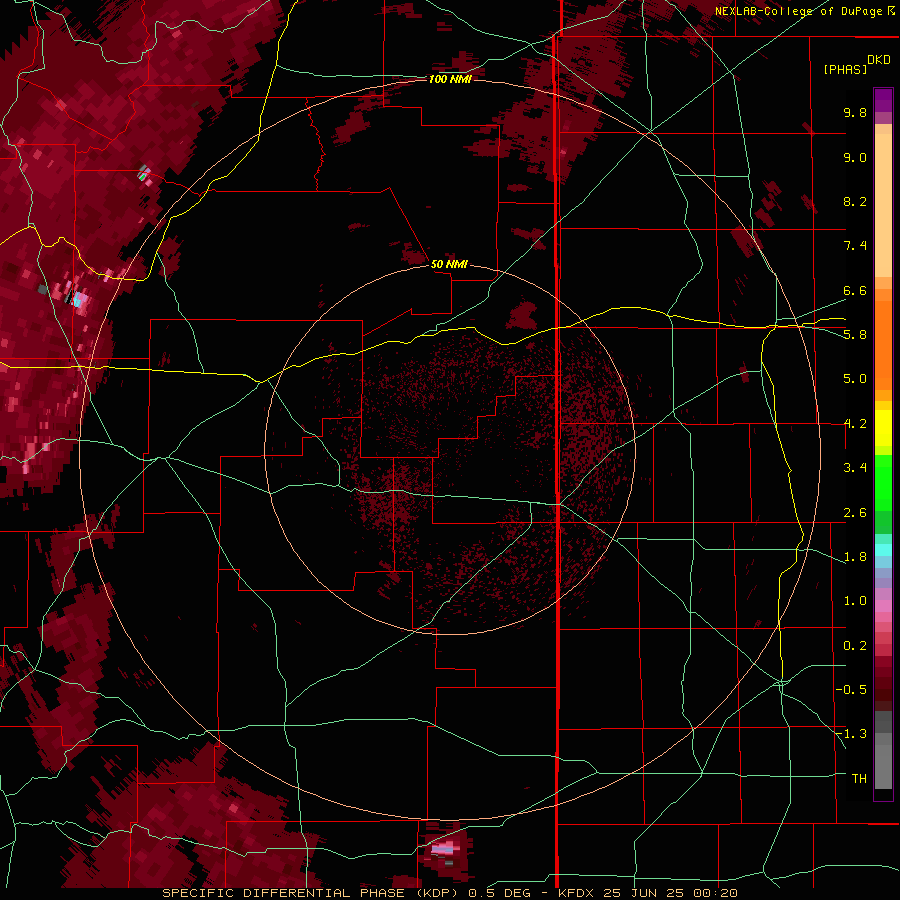Click the [PHAS] unit label
Viewport: 900px width, 900px height.
click(845, 70)
